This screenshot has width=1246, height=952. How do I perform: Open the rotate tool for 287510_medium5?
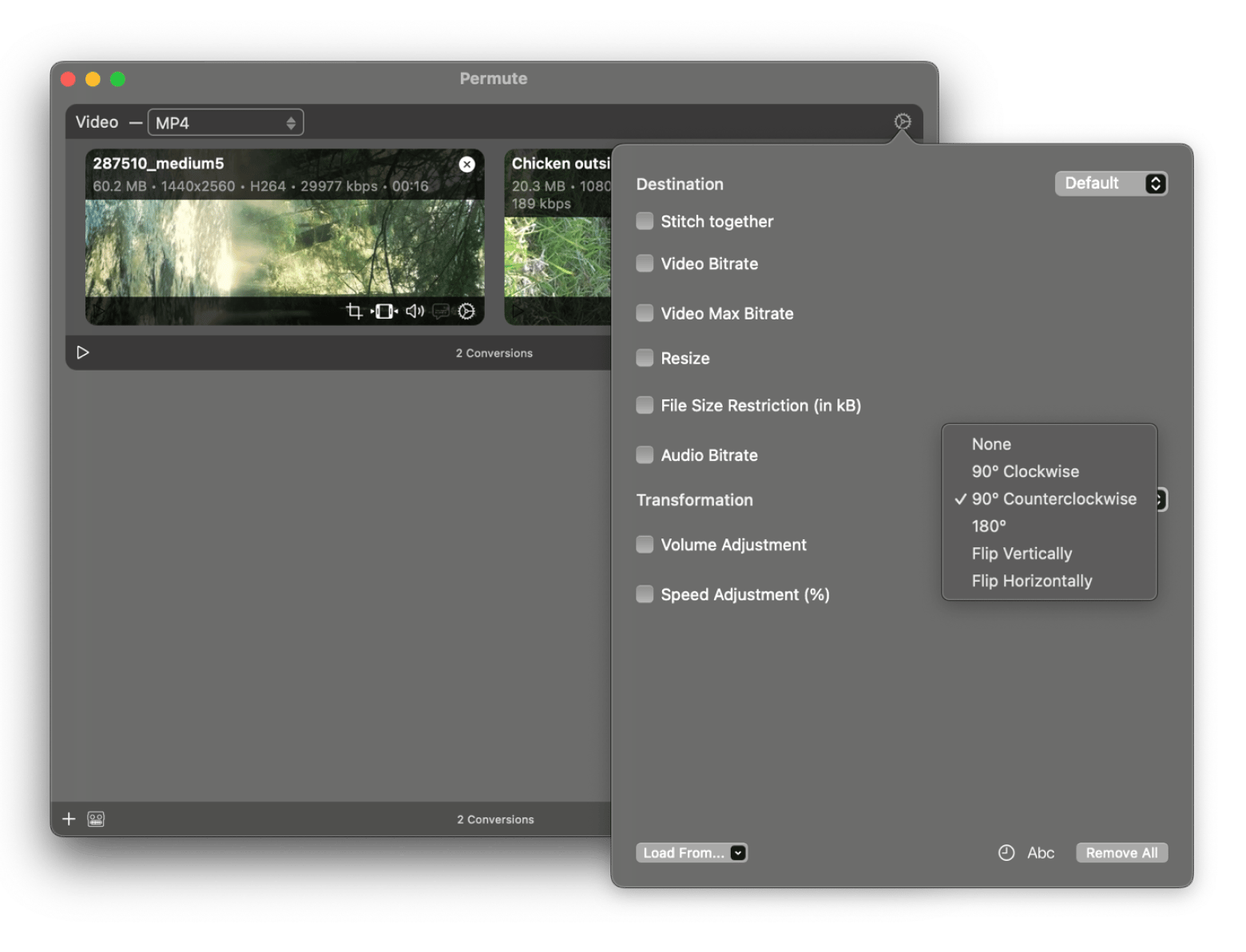(x=384, y=311)
